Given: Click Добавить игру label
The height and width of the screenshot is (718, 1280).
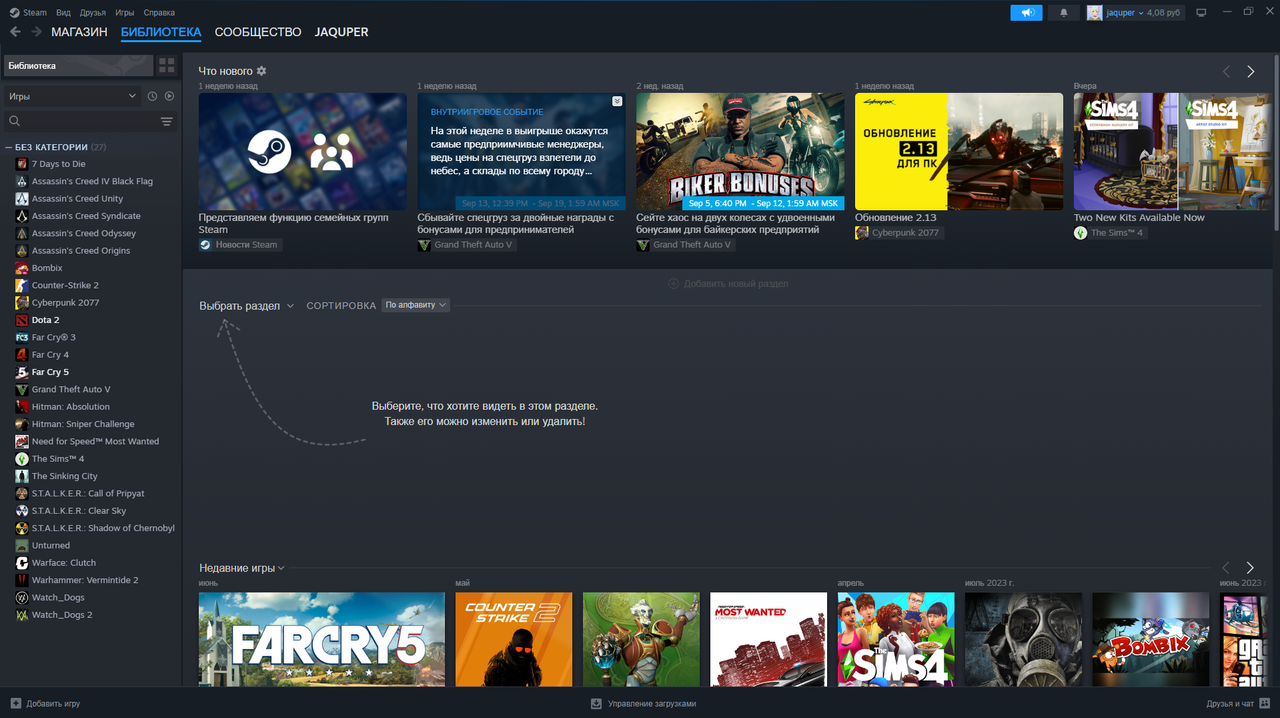Looking at the screenshot, I should pyautogui.click(x=53, y=703).
